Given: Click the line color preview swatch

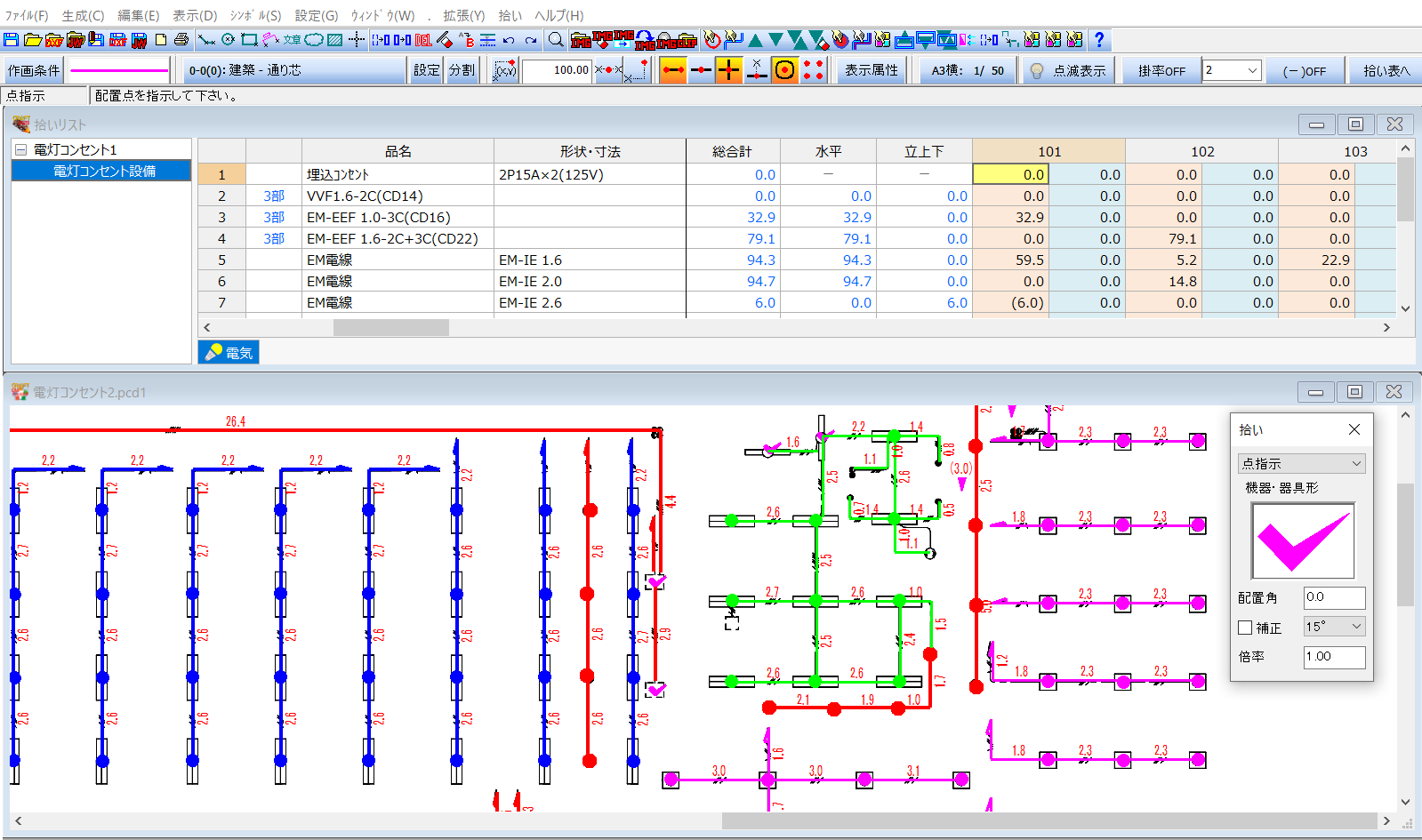Looking at the screenshot, I should point(118,70).
